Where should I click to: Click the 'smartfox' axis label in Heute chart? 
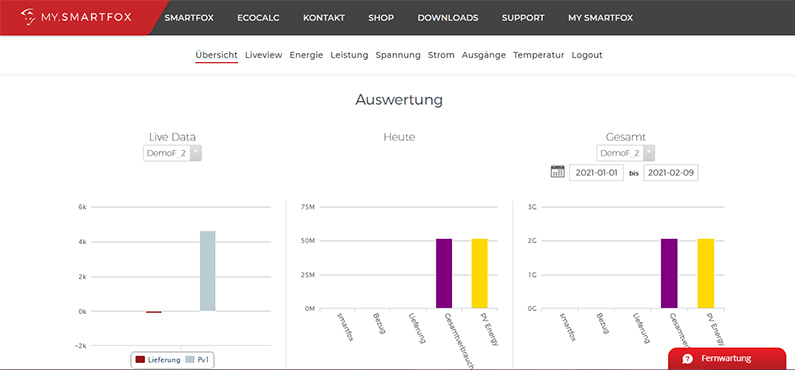tap(346, 327)
